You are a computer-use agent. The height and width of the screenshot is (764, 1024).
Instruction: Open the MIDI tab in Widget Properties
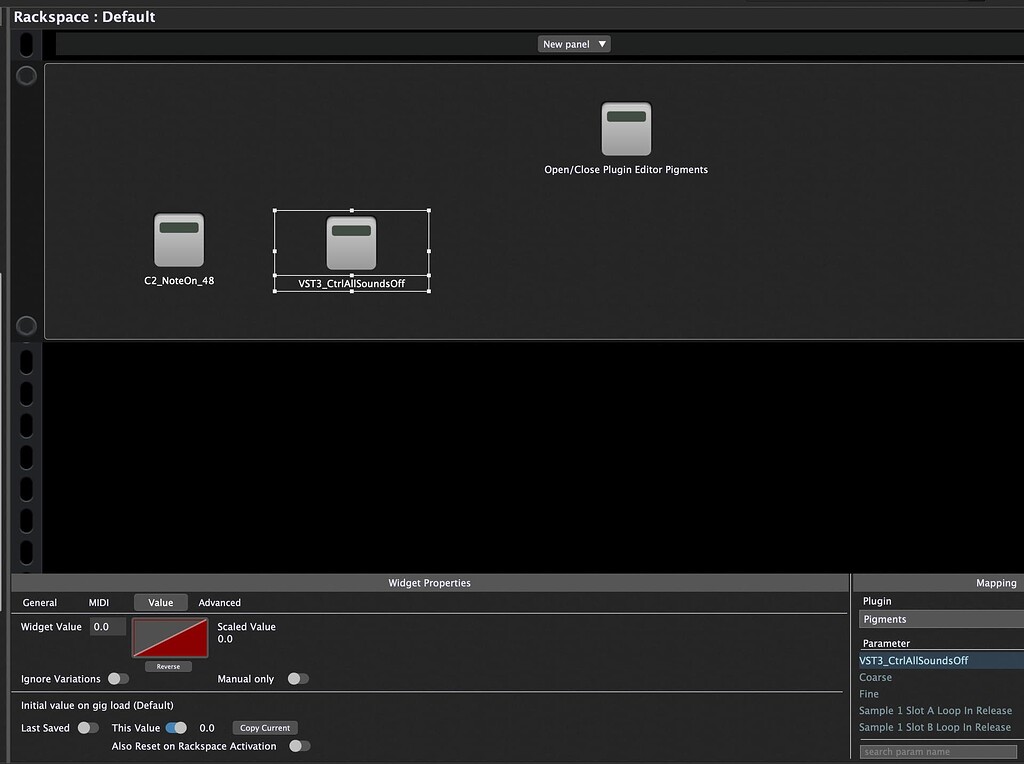[97, 602]
